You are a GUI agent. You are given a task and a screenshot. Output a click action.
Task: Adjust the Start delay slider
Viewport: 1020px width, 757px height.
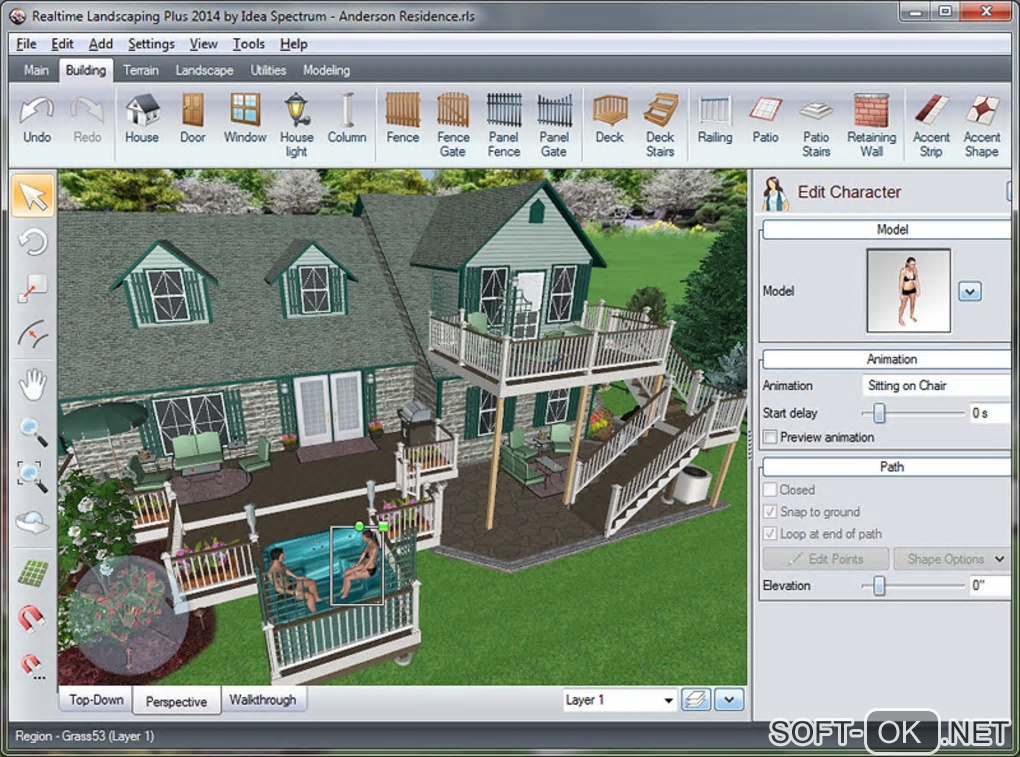879,413
